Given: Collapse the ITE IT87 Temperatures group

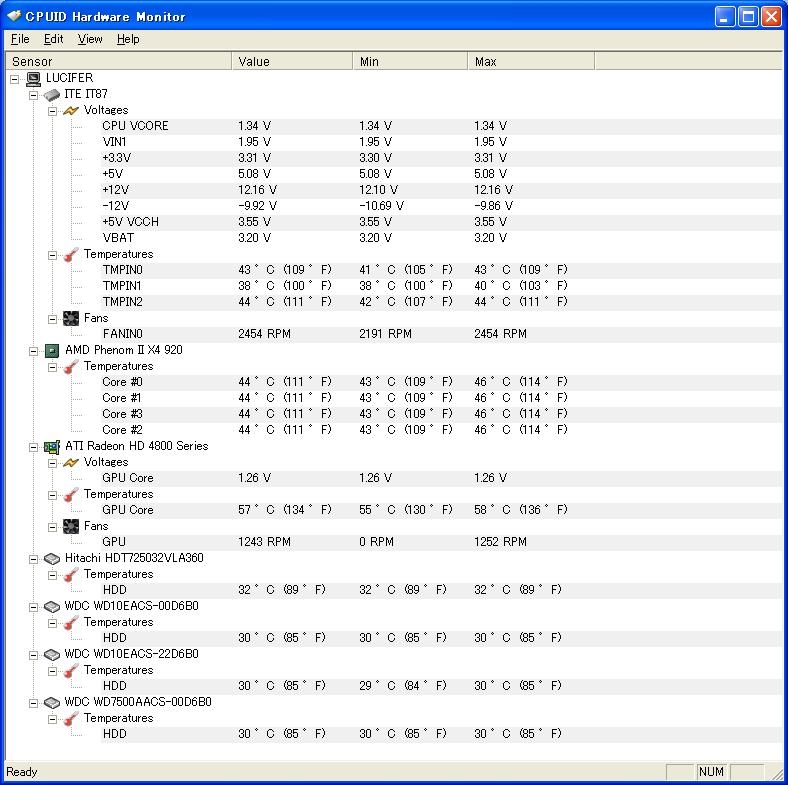Looking at the screenshot, I should point(52,255).
